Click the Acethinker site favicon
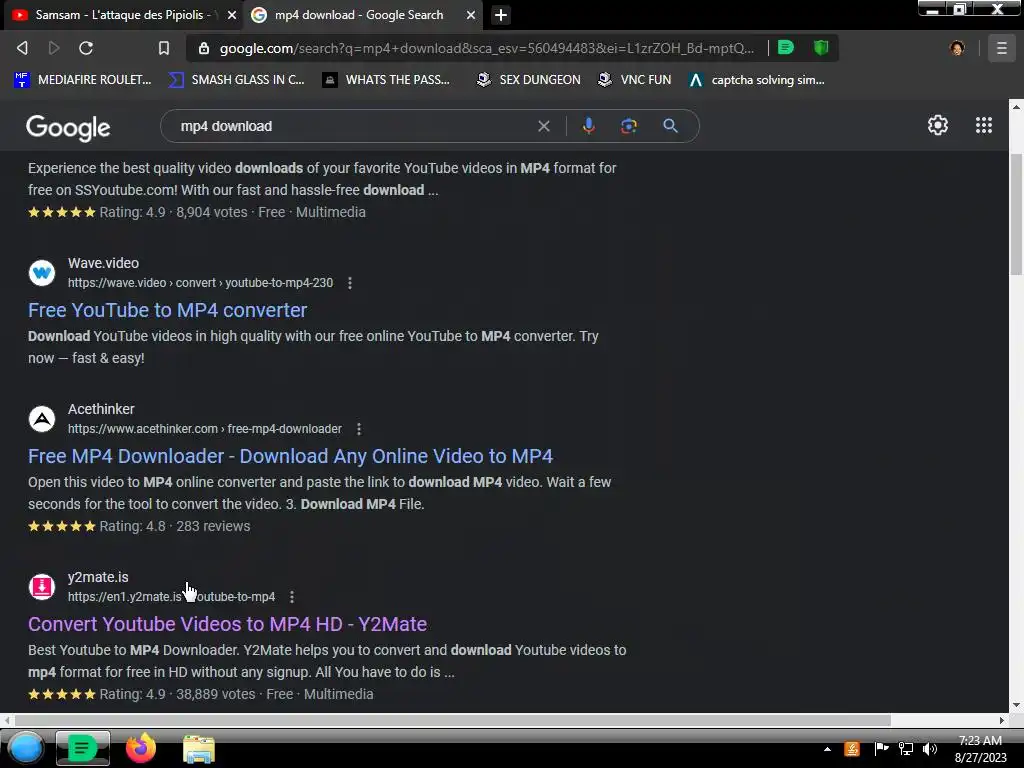The width and height of the screenshot is (1024, 768). click(x=42, y=419)
